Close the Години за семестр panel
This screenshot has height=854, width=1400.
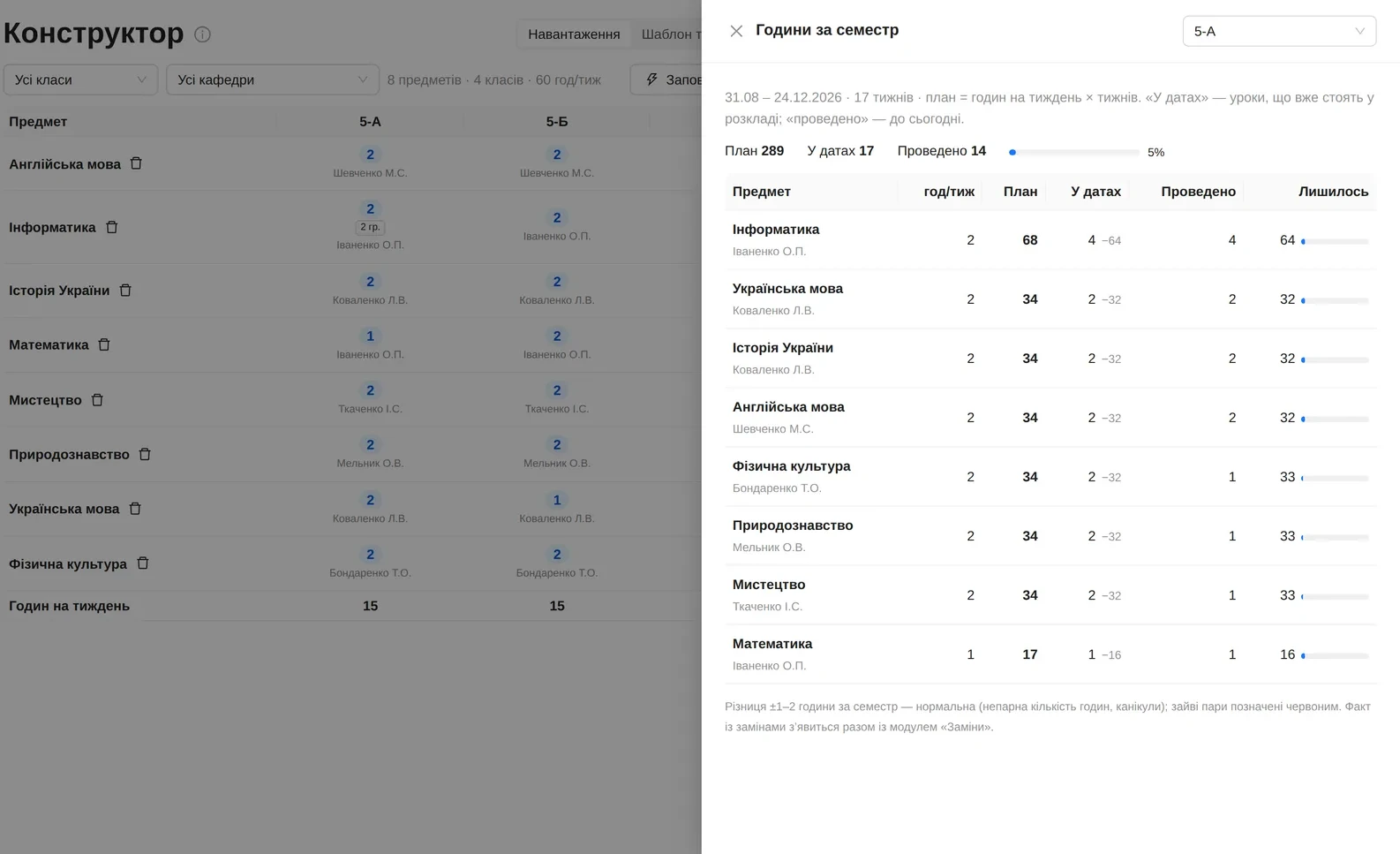pyautogui.click(x=736, y=31)
